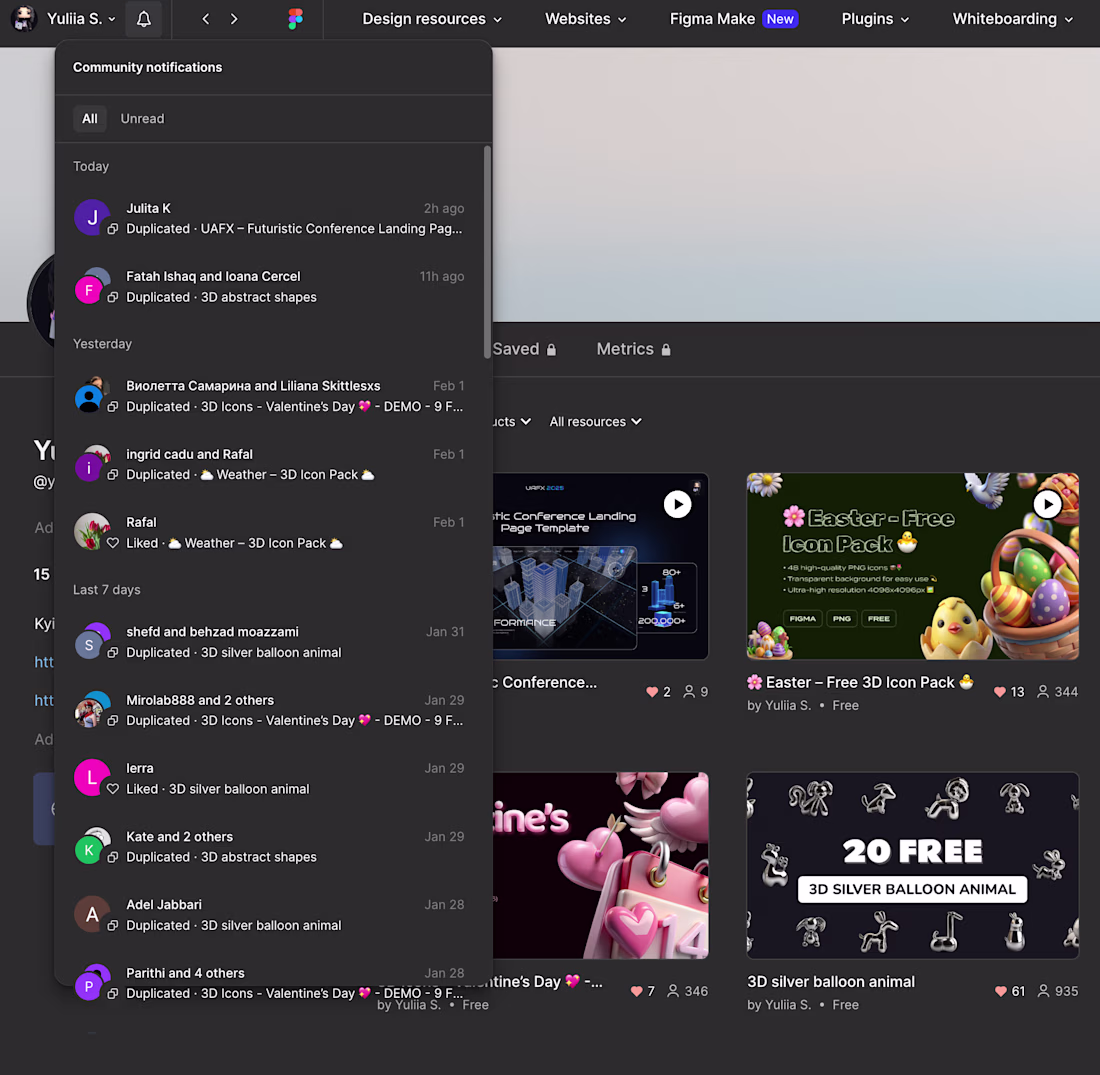
Task: Open the Easter Free Icon Pack thumbnail
Action: click(x=913, y=566)
